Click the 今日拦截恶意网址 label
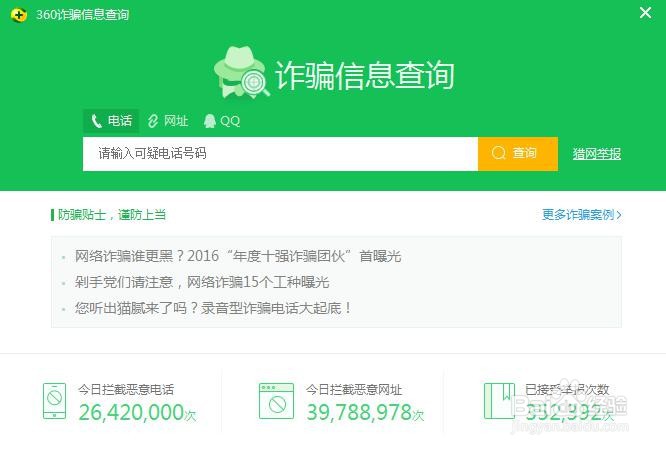 [354, 390]
